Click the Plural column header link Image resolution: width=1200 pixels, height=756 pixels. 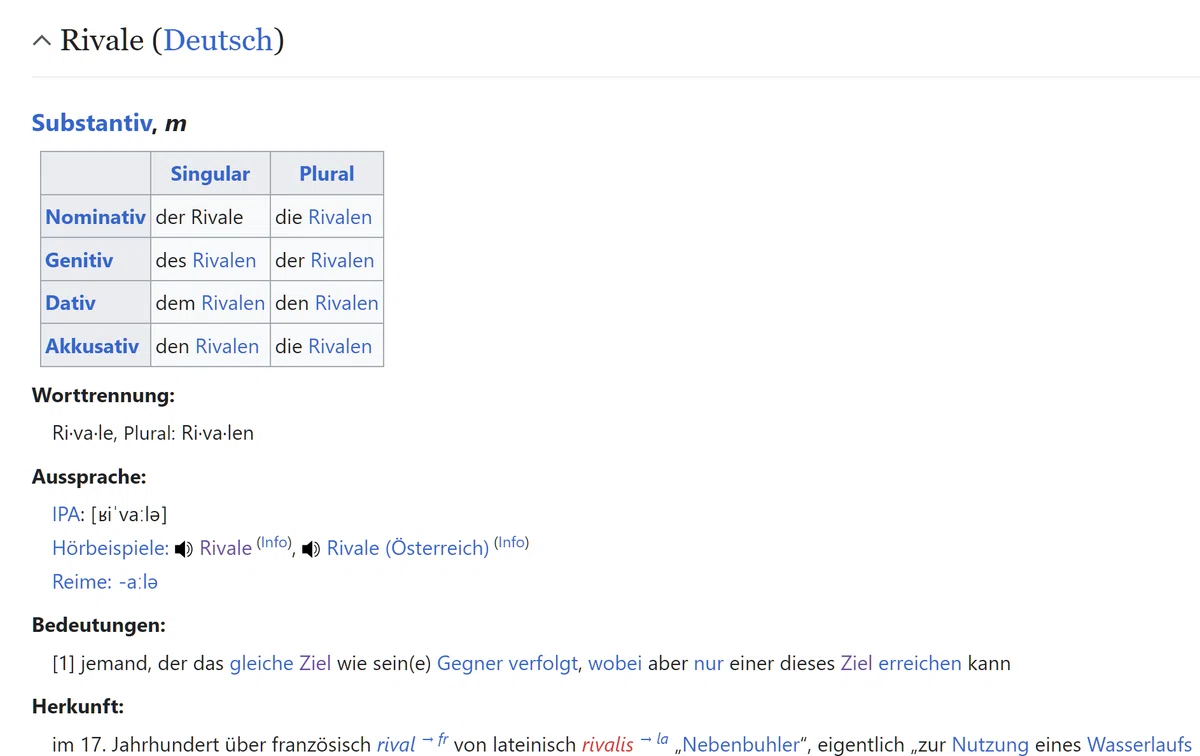(x=327, y=173)
